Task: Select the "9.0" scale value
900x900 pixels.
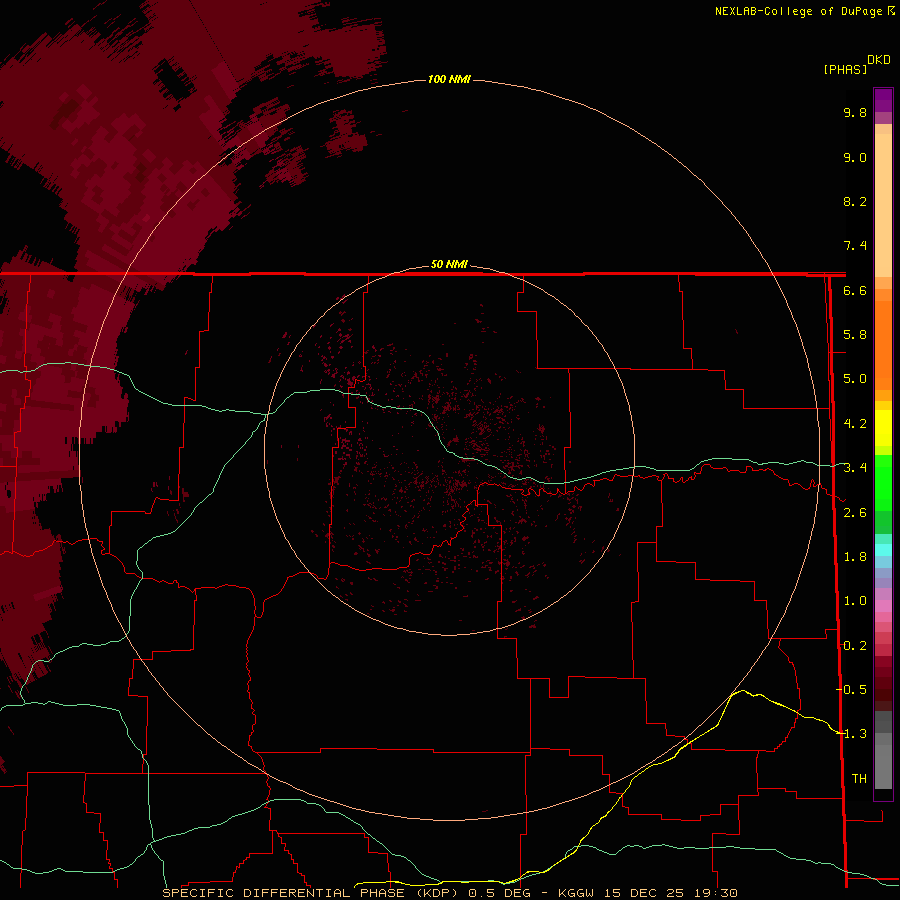Action: pyautogui.click(x=855, y=157)
